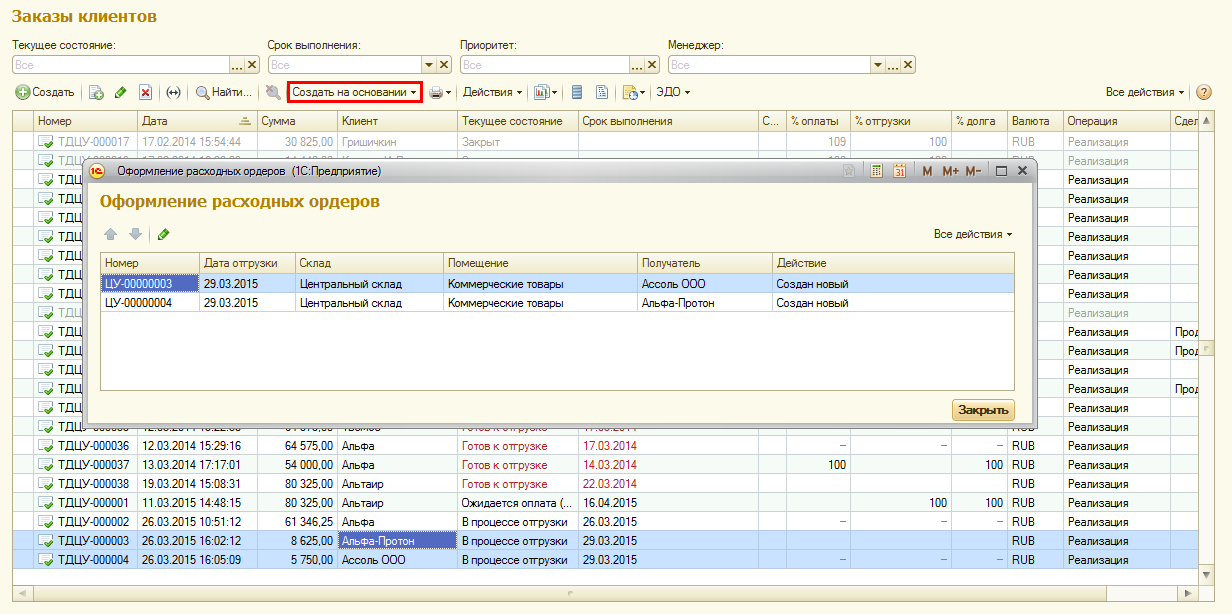Click the set date interval (↔) icon
The image size is (1232, 614).
173,92
